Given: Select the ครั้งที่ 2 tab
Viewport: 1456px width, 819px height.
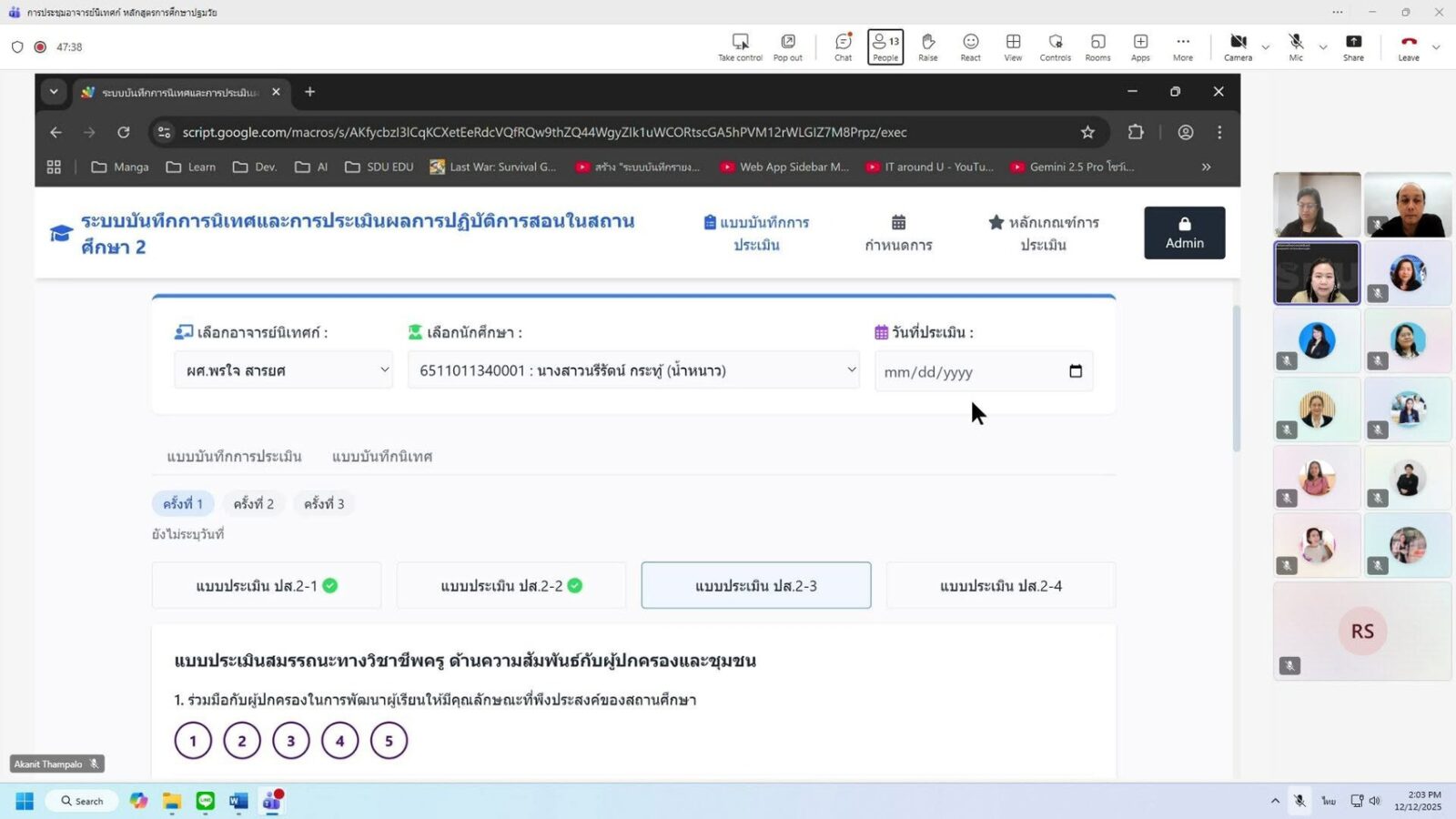Looking at the screenshot, I should pyautogui.click(x=253, y=504).
